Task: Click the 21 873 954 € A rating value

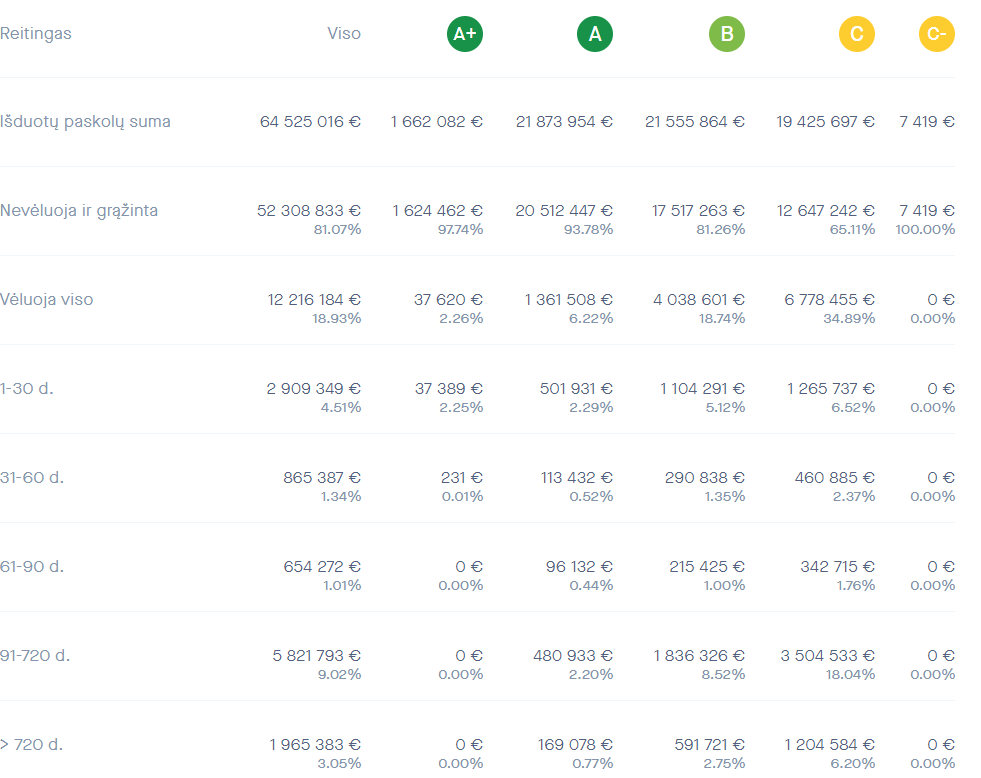Action: [x=564, y=121]
